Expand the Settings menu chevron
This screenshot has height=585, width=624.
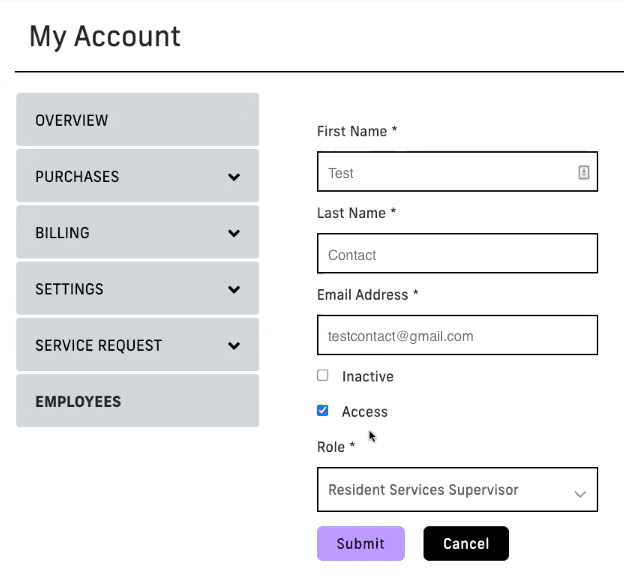coord(234,289)
